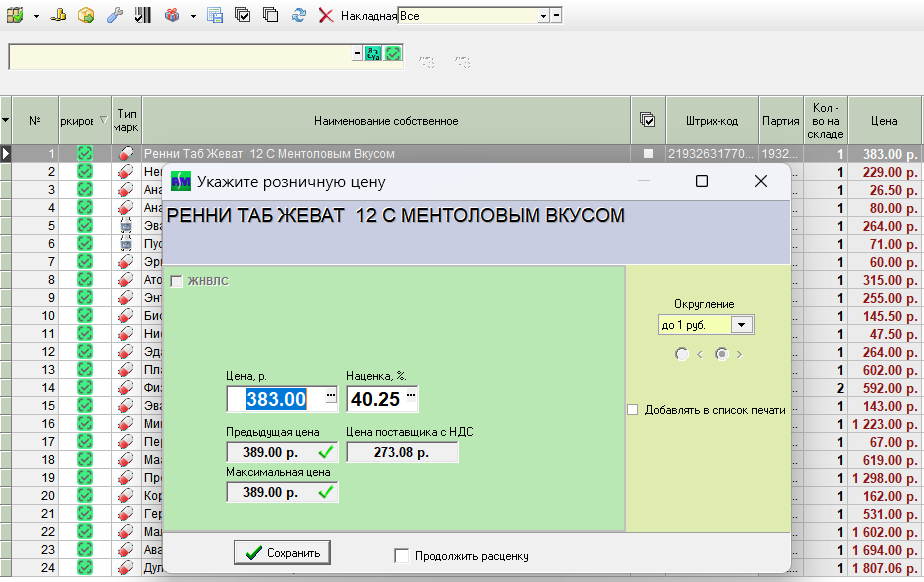Image resolution: width=924 pixels, height=582 pixels.
Task: Click pill type icon in row 2
Action: 126,172
